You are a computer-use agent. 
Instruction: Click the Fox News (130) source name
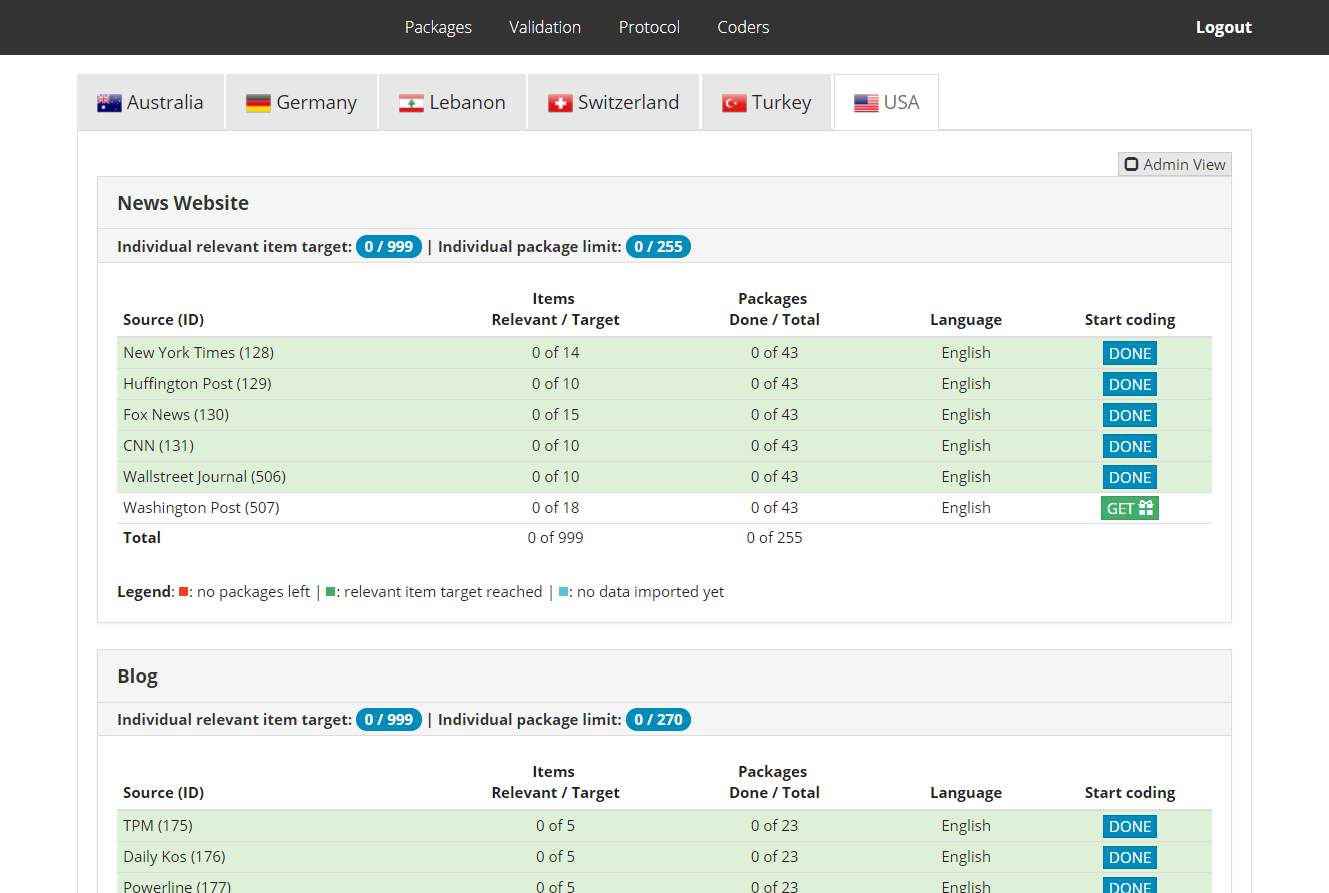pyautogui.click(x=176, y=414)
